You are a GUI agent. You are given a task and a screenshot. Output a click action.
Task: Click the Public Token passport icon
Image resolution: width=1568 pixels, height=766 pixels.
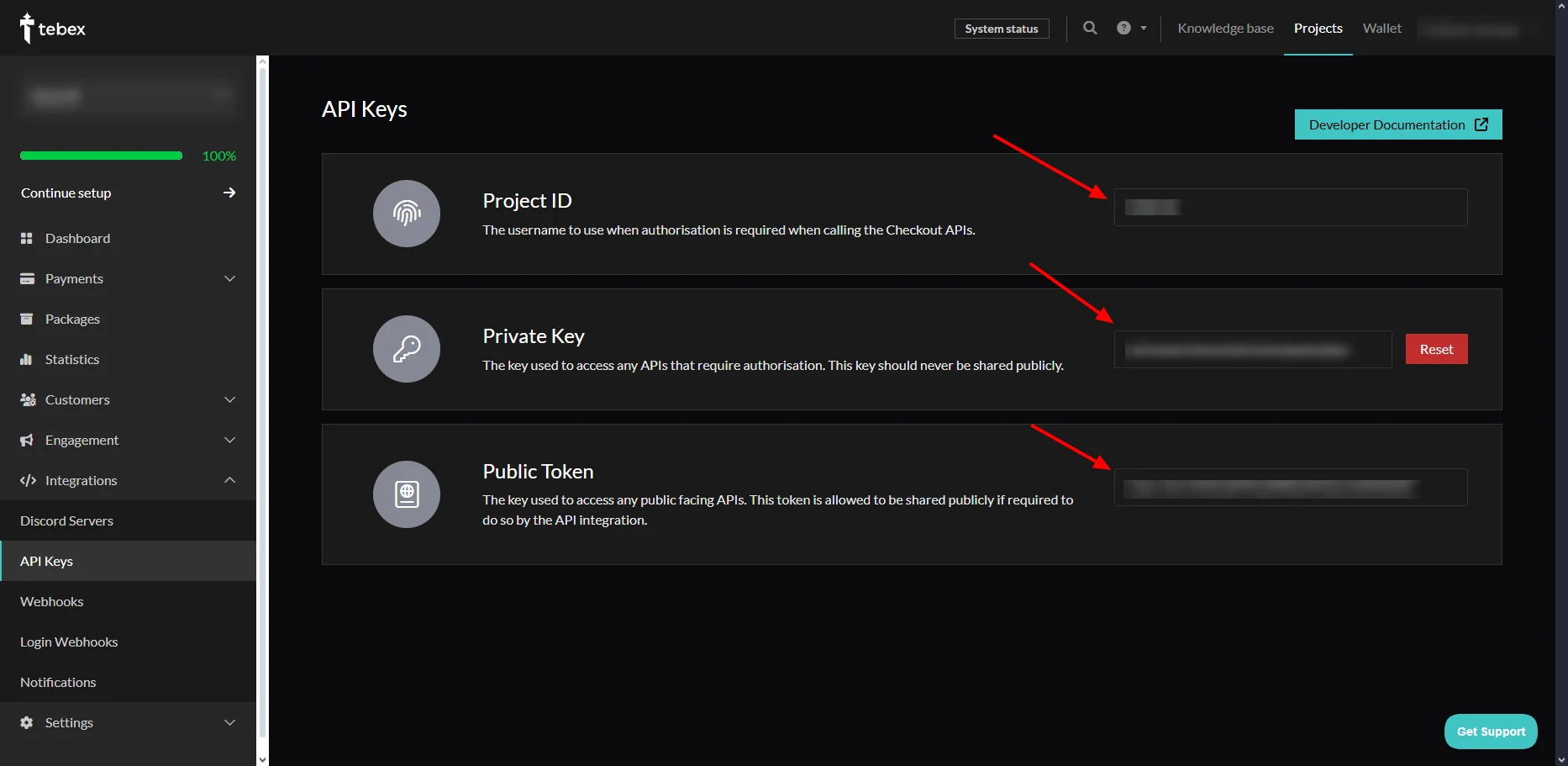pos(407,494)
